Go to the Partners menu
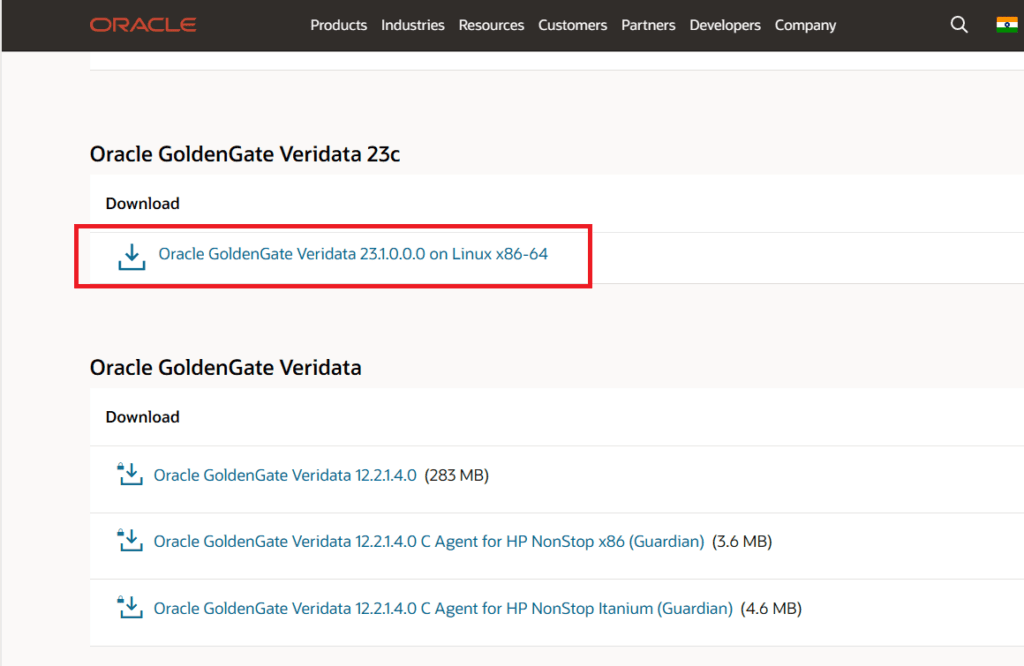This screenshot has width=1024, height=666. 648,25
